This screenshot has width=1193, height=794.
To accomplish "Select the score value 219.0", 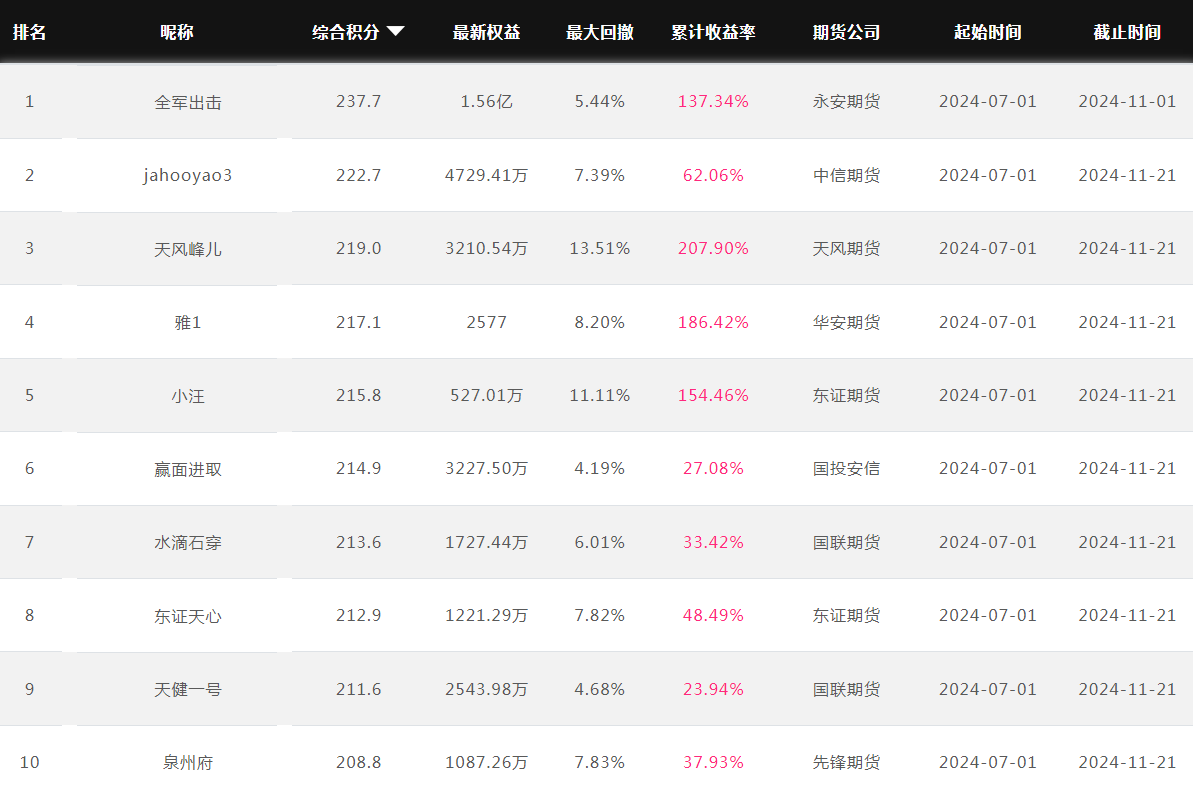I will (358, 248).
